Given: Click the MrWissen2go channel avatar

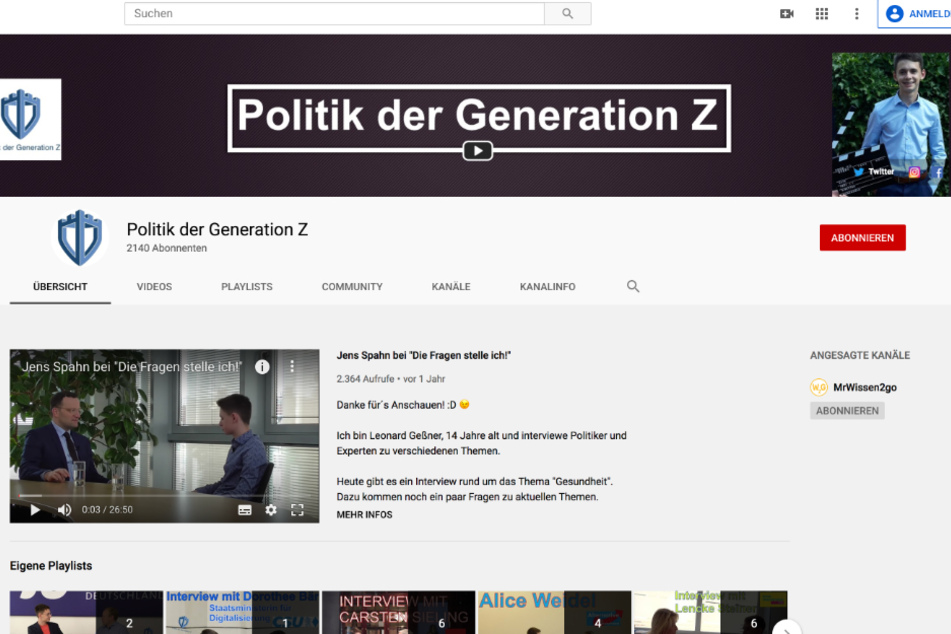Looking at the screenshot, I should (x=819, y=387).
